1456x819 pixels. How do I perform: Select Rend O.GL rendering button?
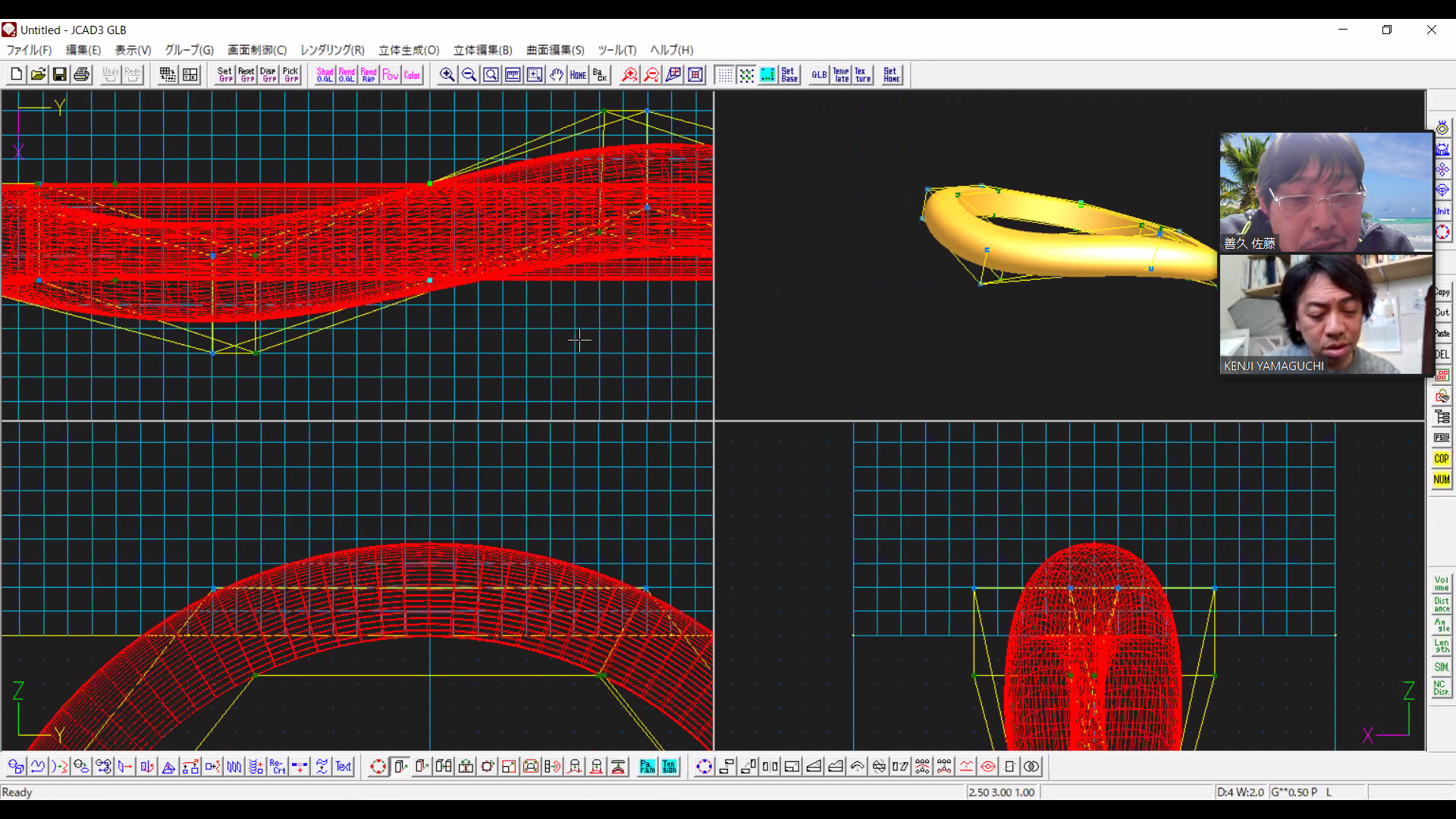coord(347,74)
